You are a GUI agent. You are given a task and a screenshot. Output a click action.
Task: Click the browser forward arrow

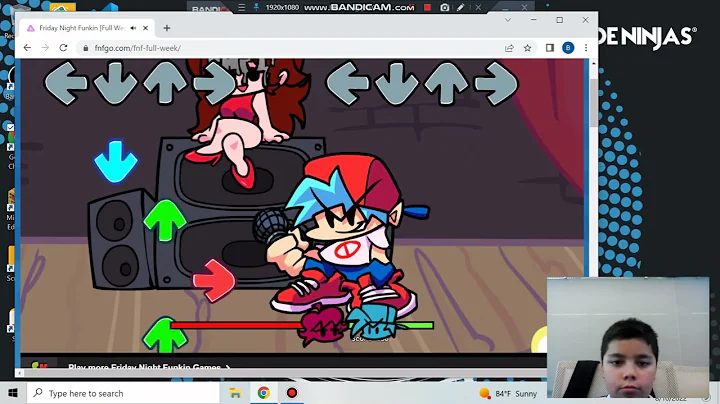tap(45, 48)
